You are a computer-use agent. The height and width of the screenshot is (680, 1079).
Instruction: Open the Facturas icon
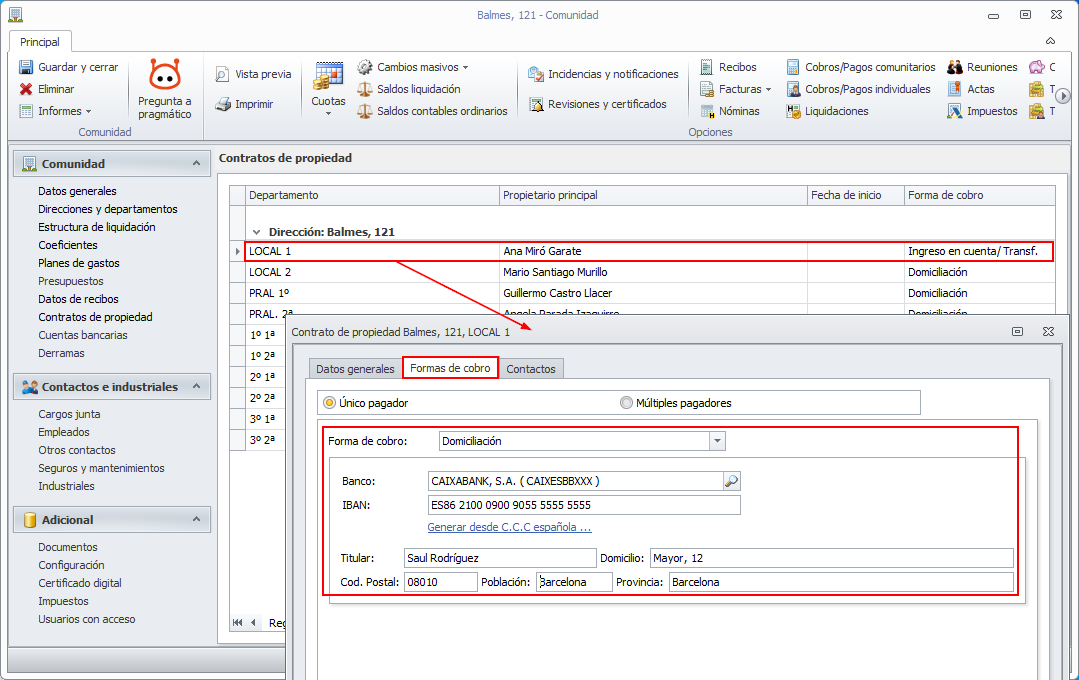[707, 89]
